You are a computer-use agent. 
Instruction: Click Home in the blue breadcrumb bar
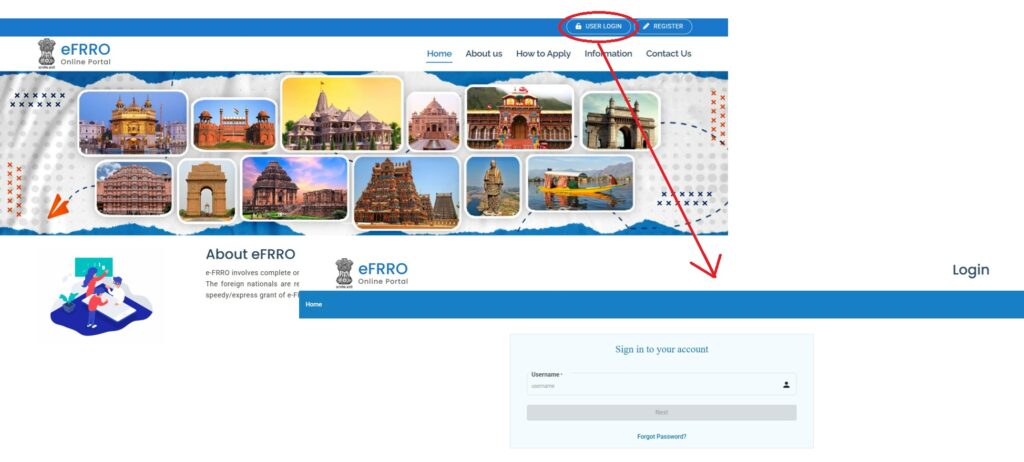pyautogui.click(x=313, y=305)
